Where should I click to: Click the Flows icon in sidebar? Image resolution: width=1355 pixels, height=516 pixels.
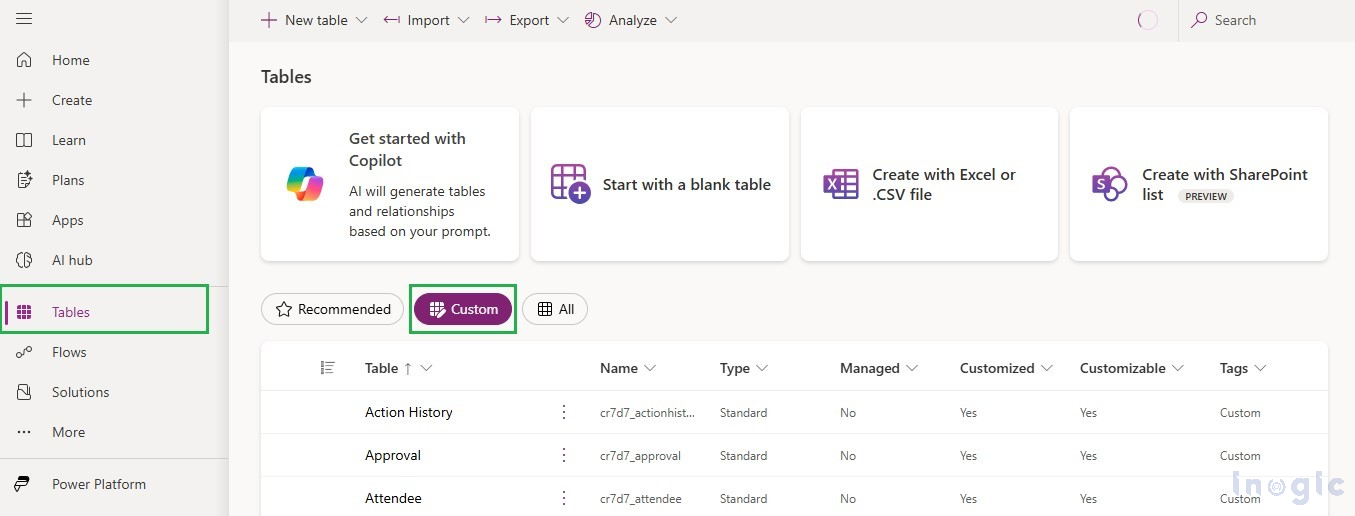click(25, 352)
